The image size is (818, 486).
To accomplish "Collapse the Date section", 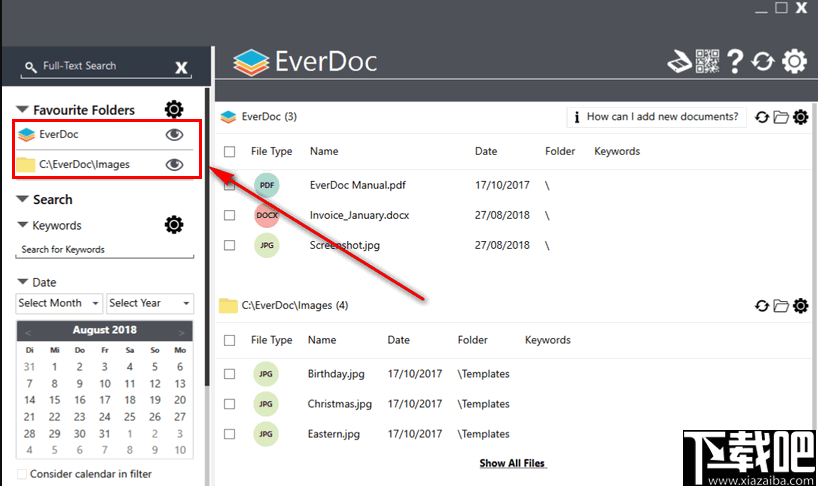I will pos(22,282).
